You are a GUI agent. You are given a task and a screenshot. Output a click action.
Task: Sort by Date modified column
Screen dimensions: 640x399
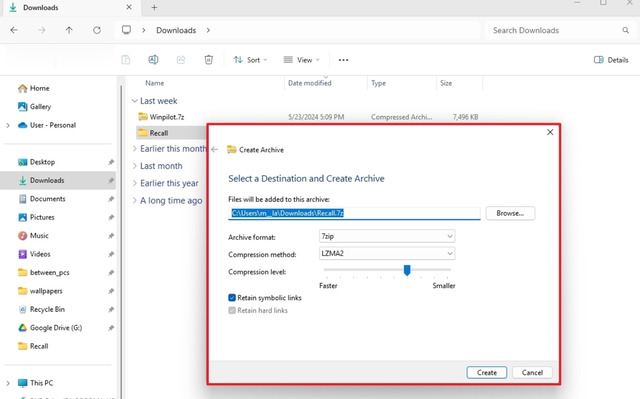coord(310,83)
